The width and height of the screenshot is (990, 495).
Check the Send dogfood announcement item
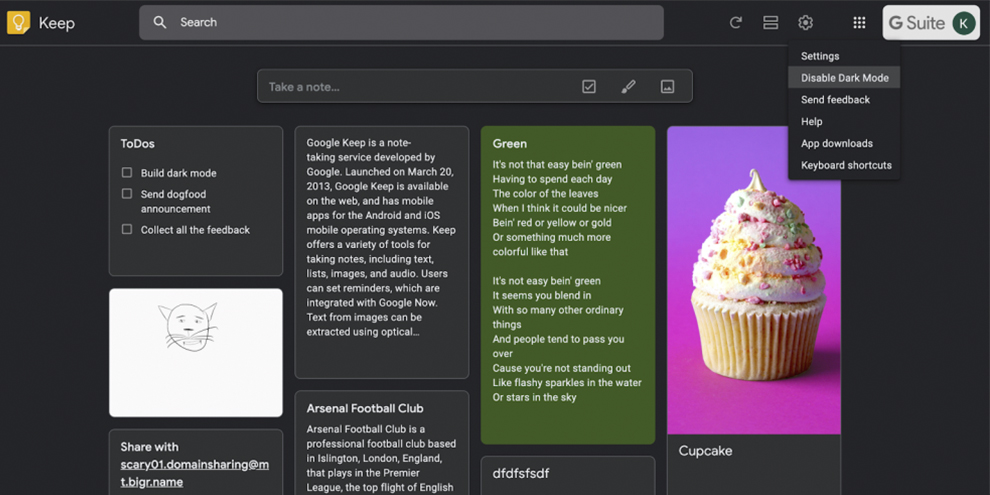(x=127, y=193)
